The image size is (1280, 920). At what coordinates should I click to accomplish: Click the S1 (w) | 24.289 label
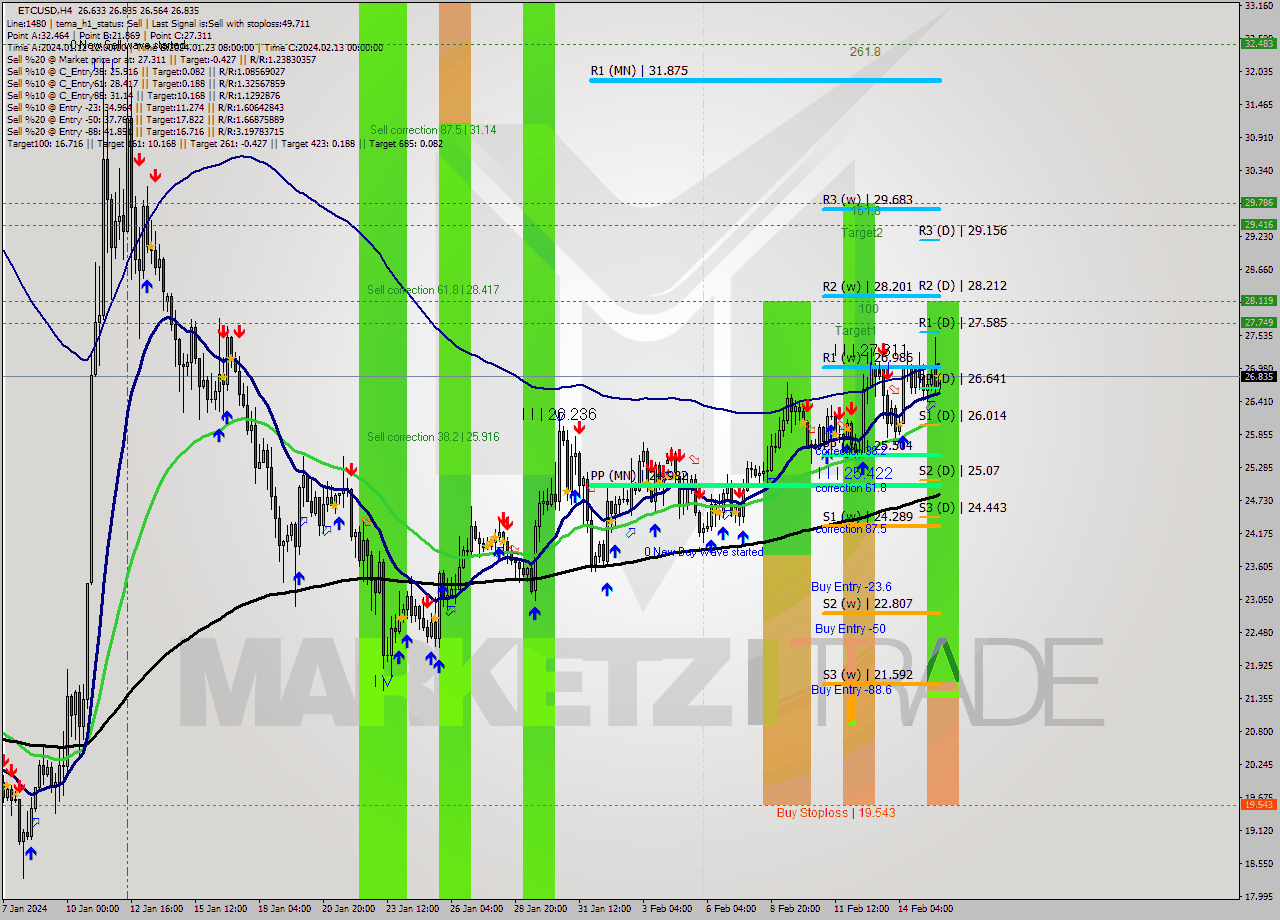click(867, 517)
